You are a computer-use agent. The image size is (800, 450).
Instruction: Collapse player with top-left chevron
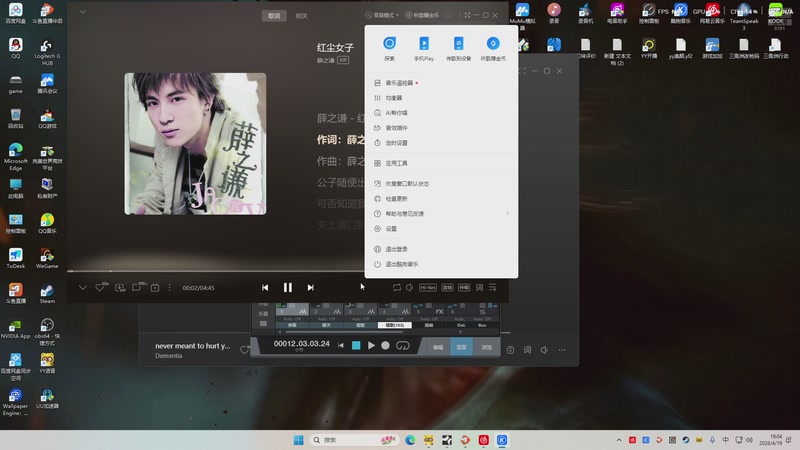click(x=83, y=12)
